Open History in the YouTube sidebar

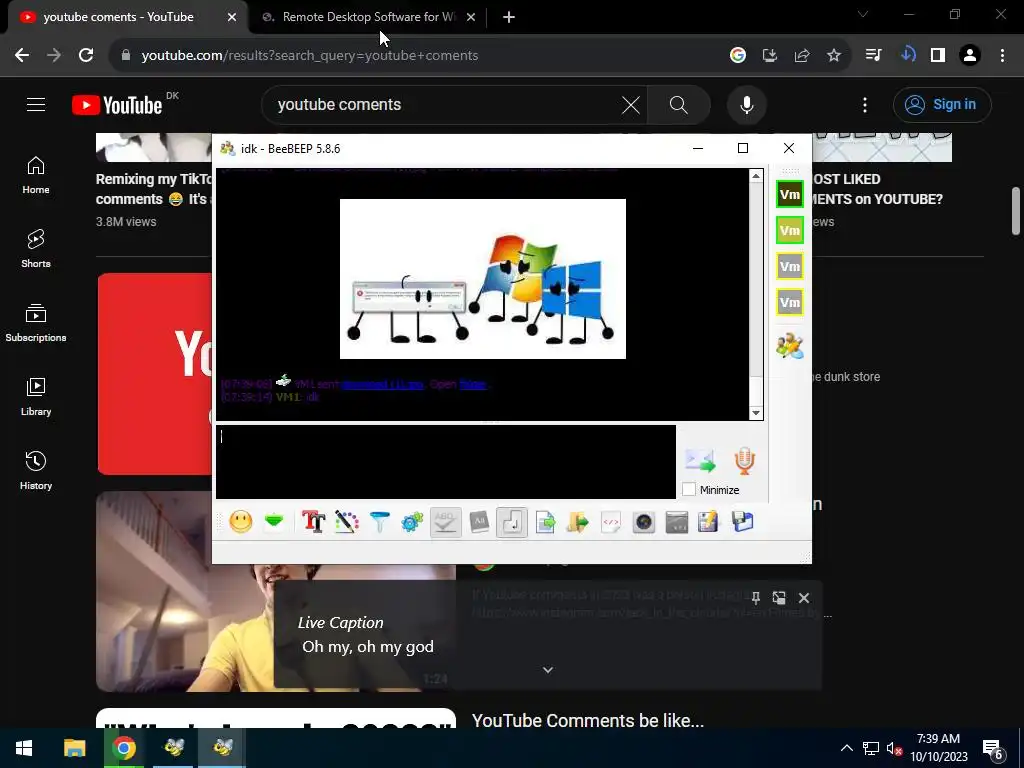click(x=36, y=471)
